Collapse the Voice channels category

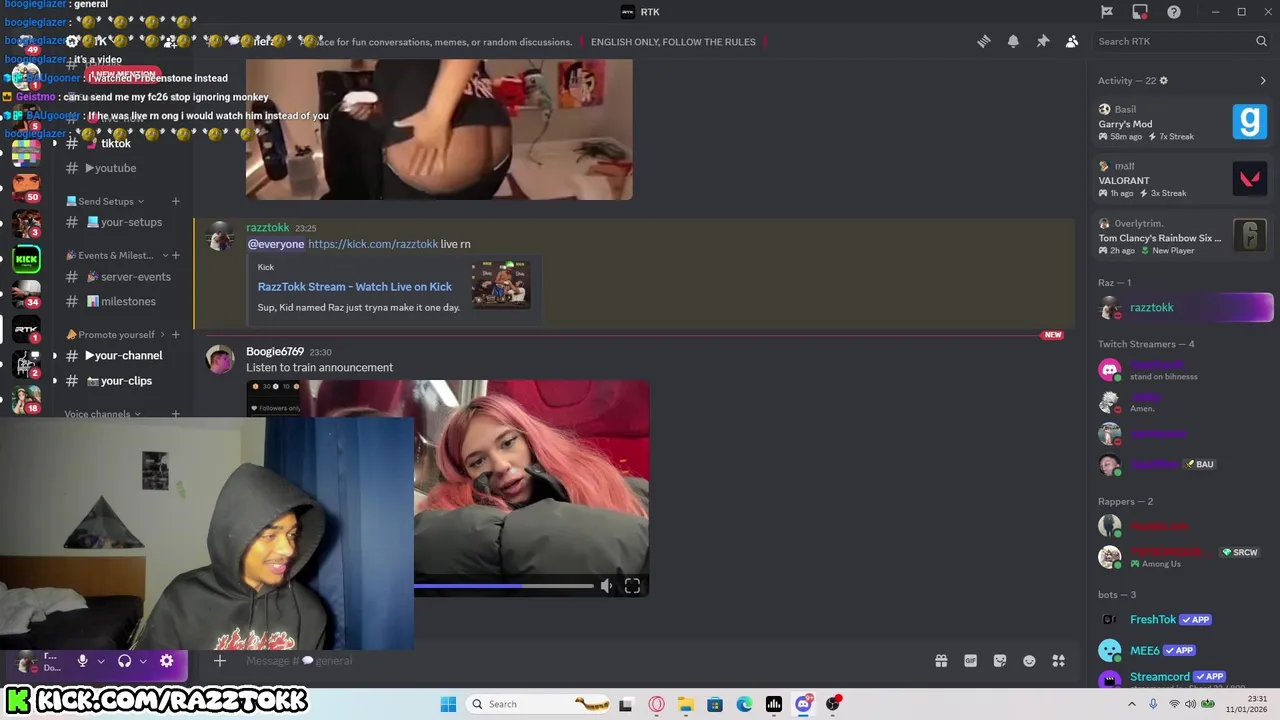coord(102,413)
